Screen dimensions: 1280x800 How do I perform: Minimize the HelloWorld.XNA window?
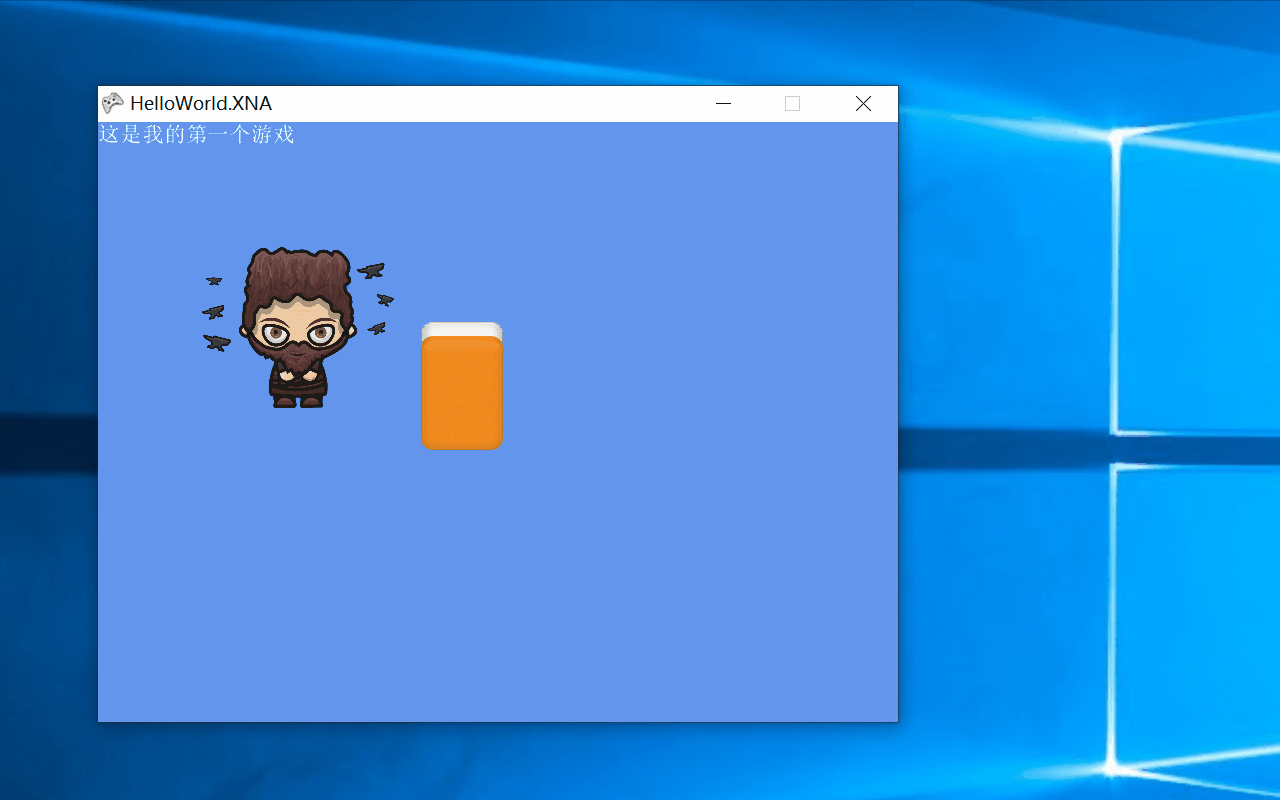(723, 103)
